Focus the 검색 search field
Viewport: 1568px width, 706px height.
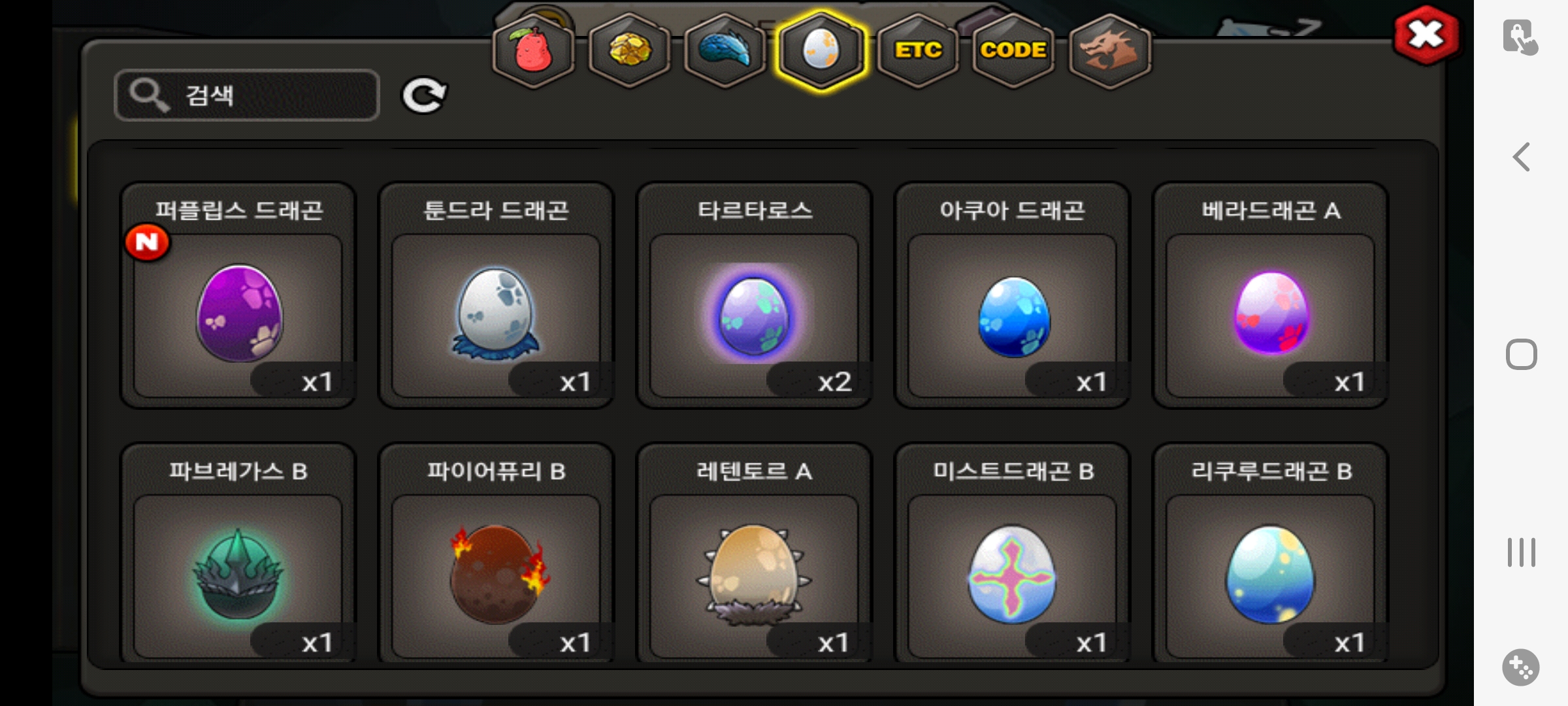tap(247, 95)
